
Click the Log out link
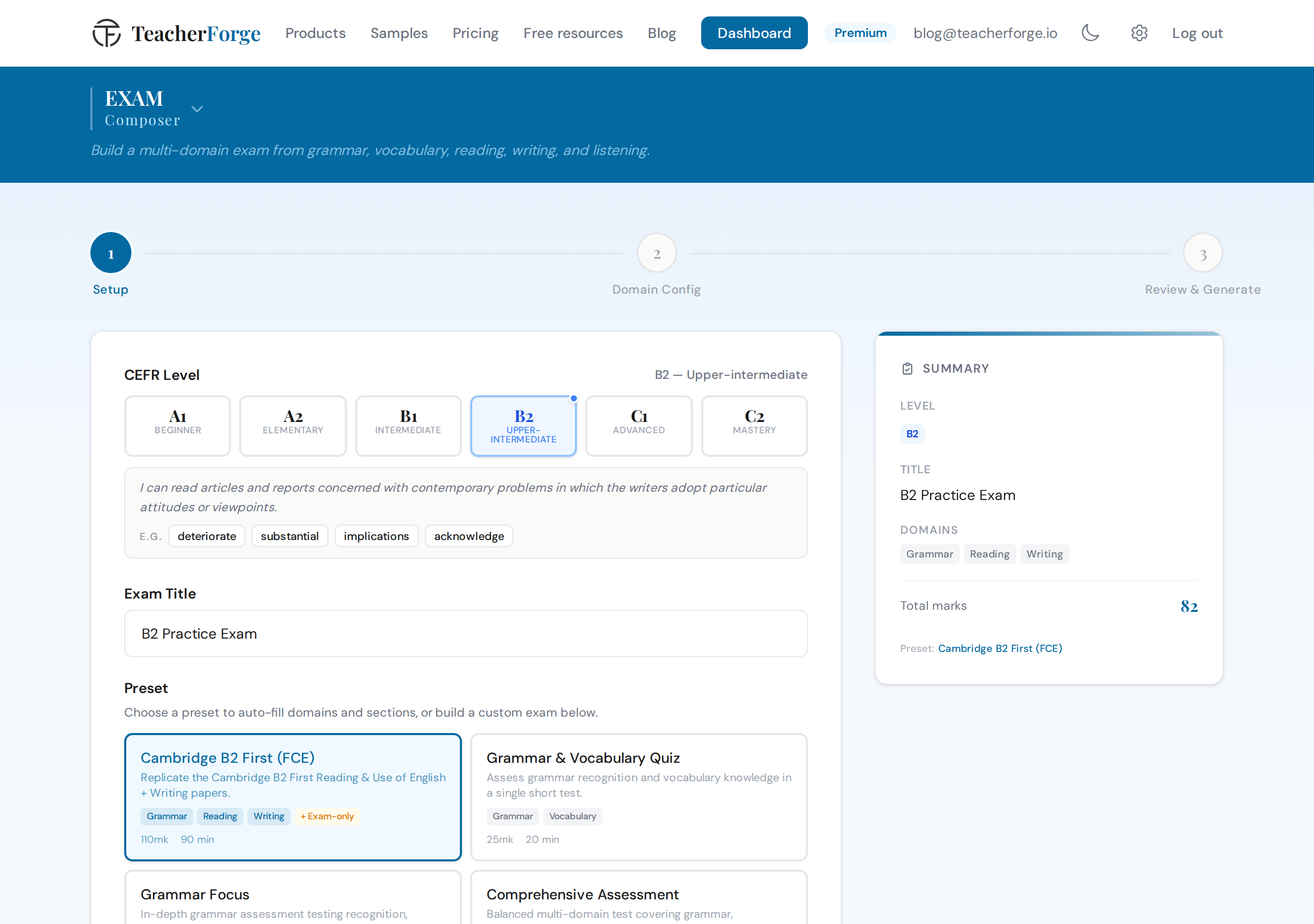coord(1197,33)
